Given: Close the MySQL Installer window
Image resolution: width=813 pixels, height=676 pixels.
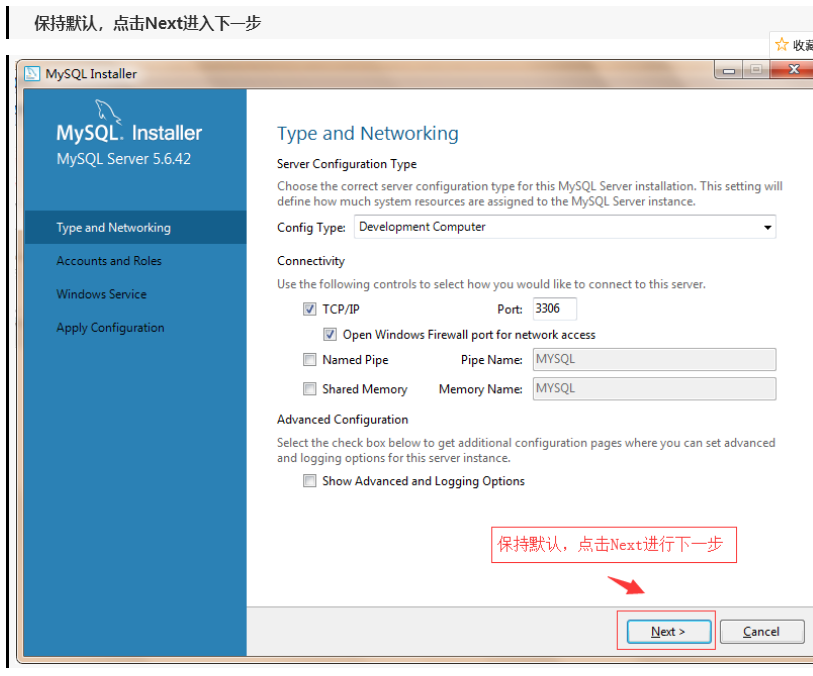Looking at the screenshot, I should coord(793,69).
